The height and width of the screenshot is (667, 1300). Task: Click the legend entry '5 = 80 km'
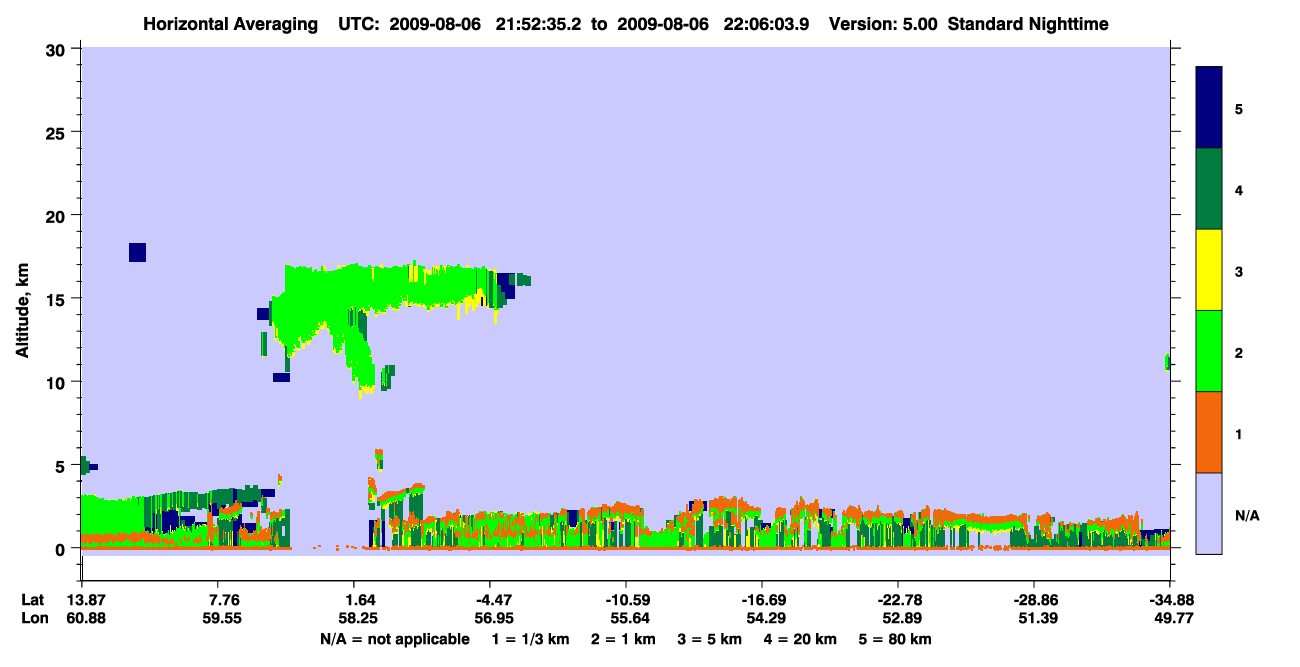pyautogui.click(x=895, y=639)
